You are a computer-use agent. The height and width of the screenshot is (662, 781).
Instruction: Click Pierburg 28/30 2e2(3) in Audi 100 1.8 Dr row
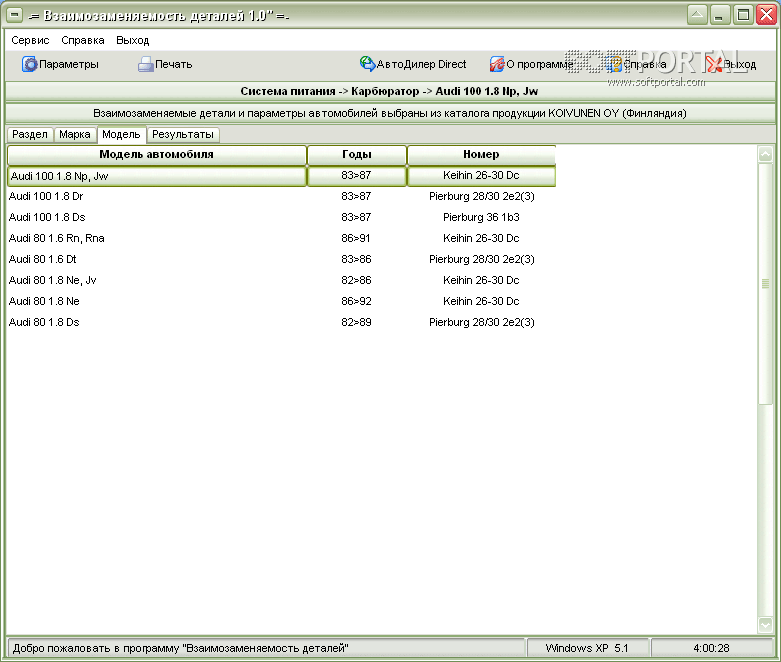(x=482, y=196)
